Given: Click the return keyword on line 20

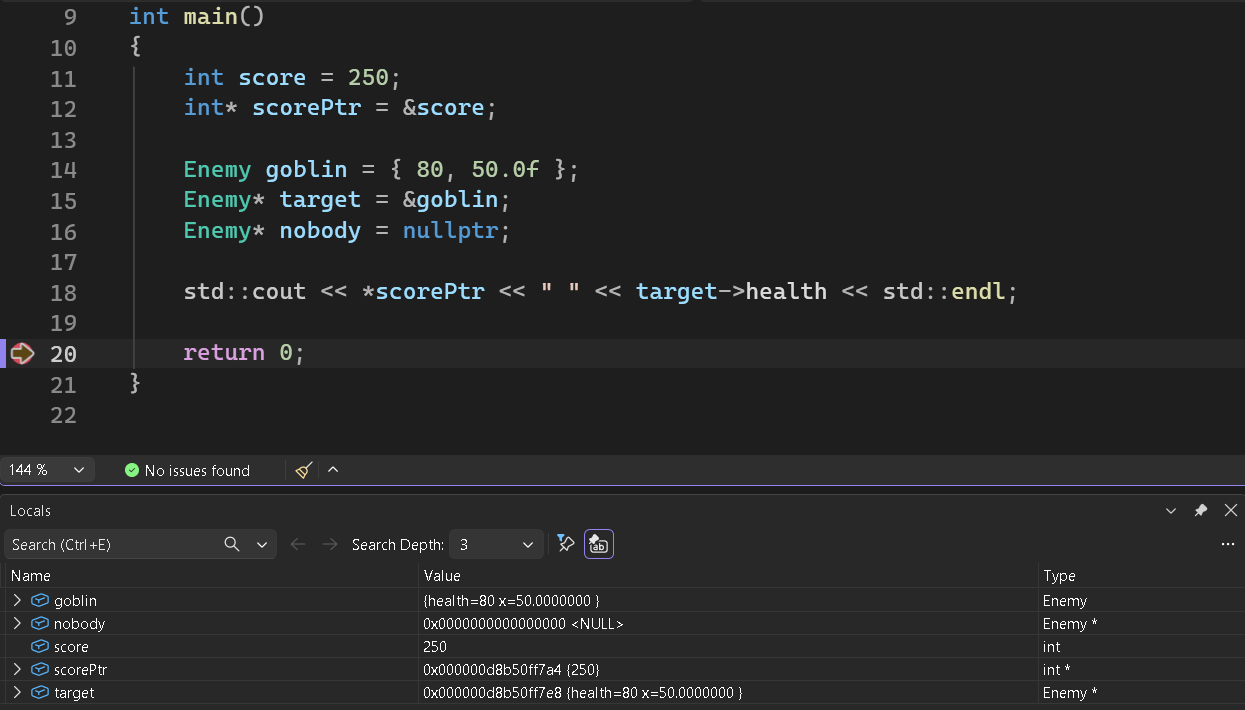Looking at the screenshot, I should 224,353.
